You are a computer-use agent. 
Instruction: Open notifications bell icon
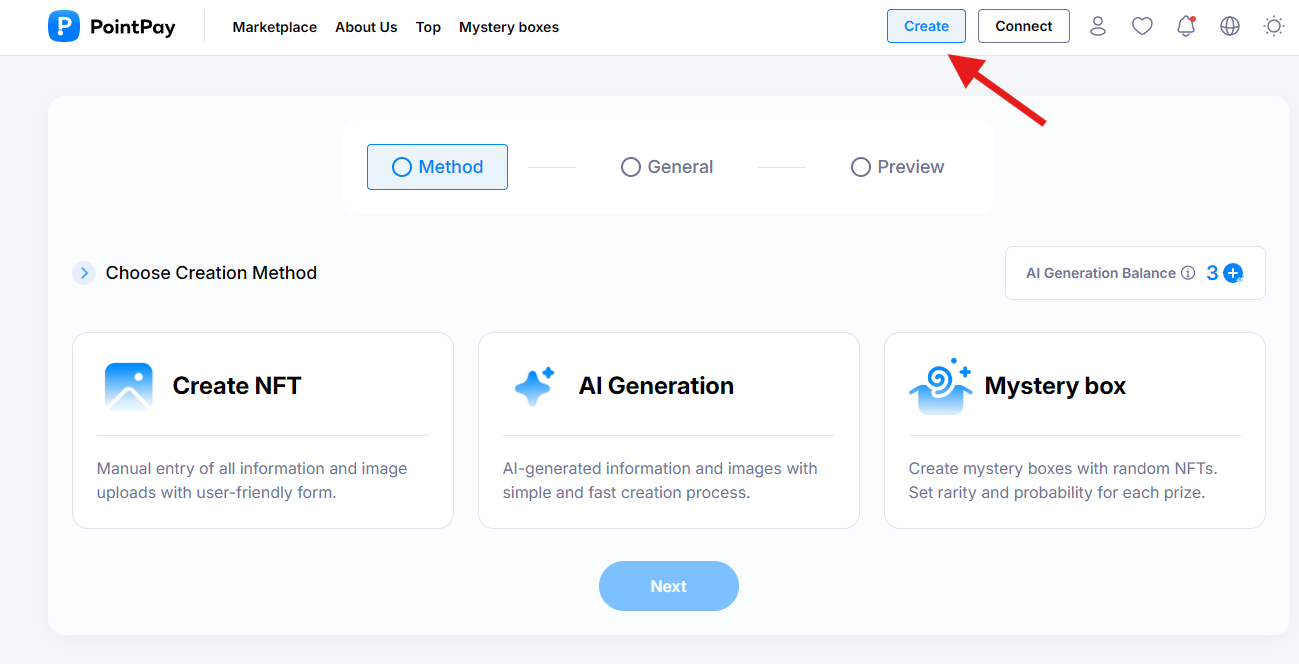1186,27
